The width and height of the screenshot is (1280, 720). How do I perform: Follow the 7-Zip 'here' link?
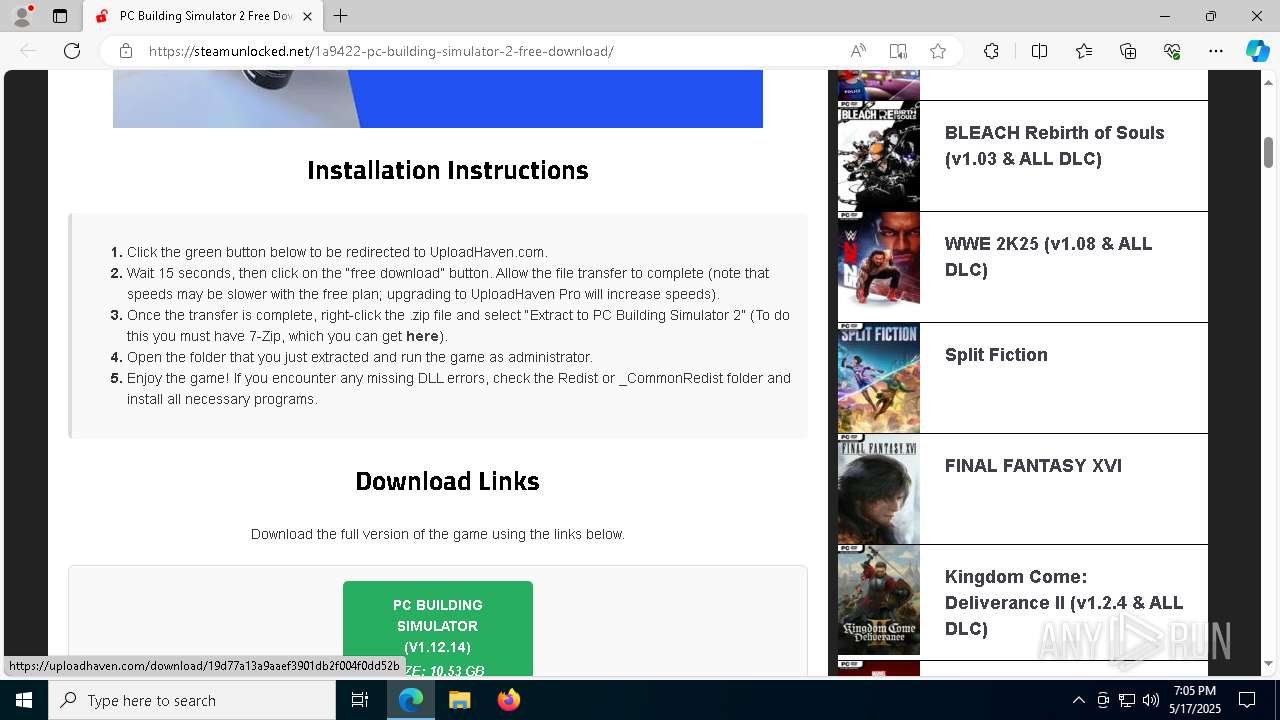(x=422, y=336)
